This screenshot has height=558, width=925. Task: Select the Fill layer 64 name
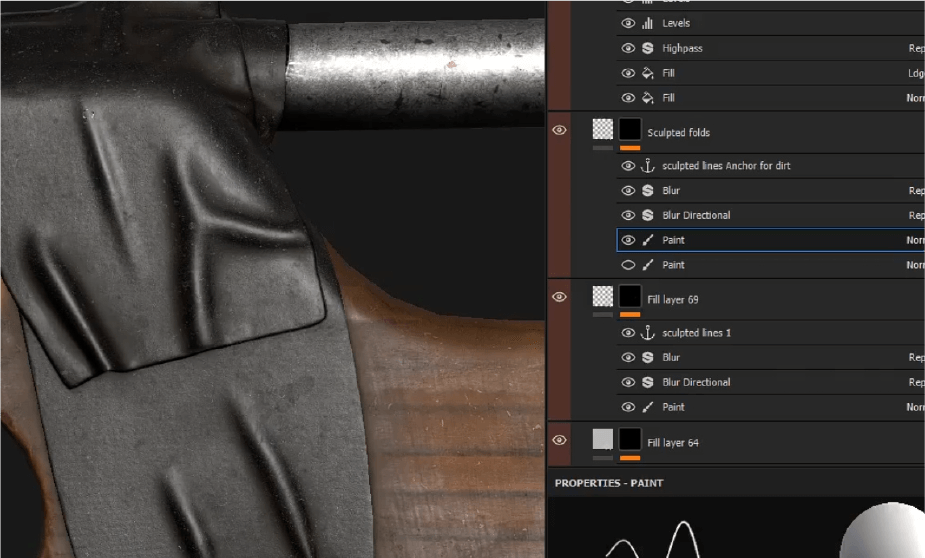(x=673, y=443)
